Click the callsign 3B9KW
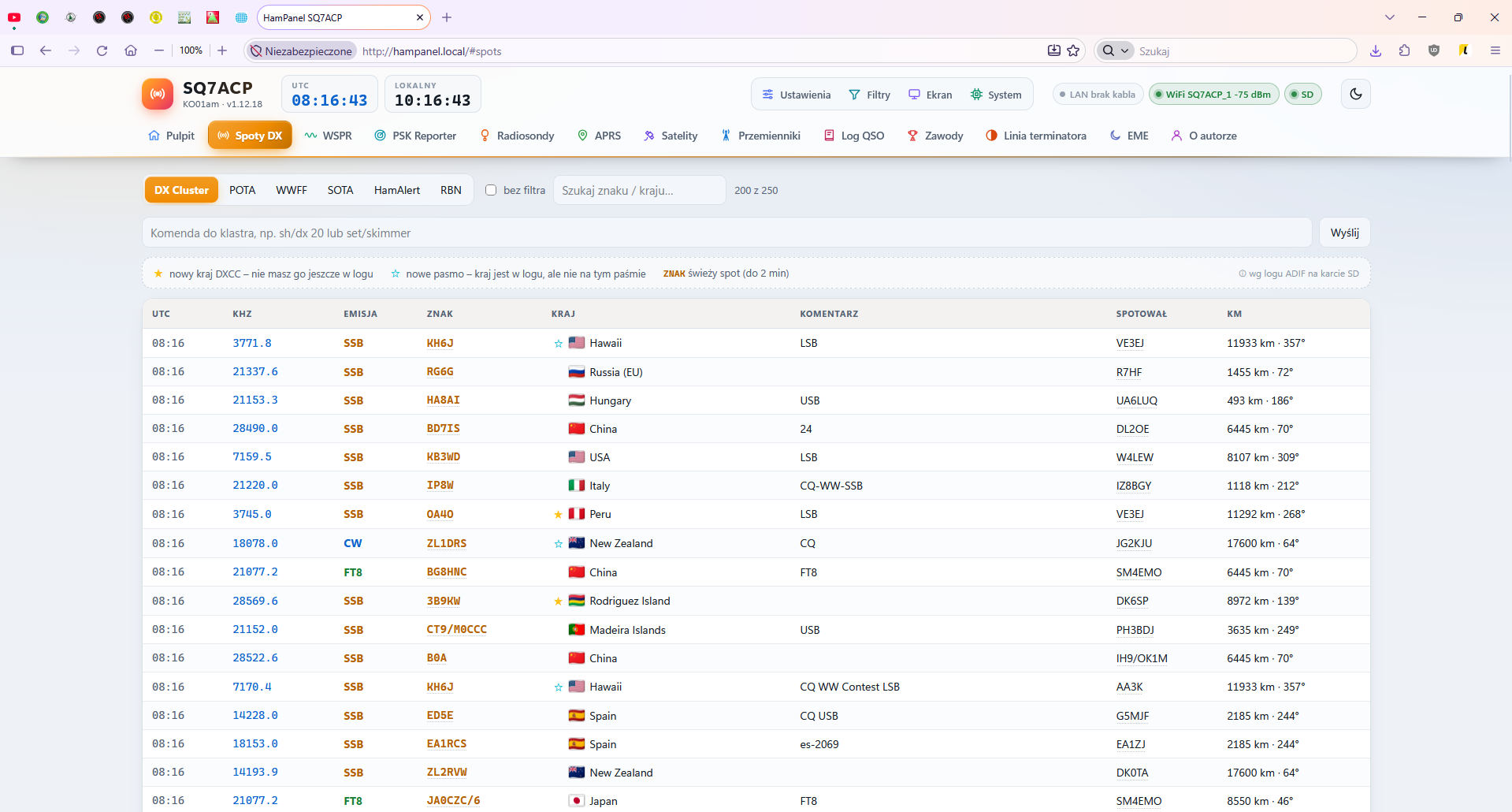1512x812 pixels. tap(444, 601)
